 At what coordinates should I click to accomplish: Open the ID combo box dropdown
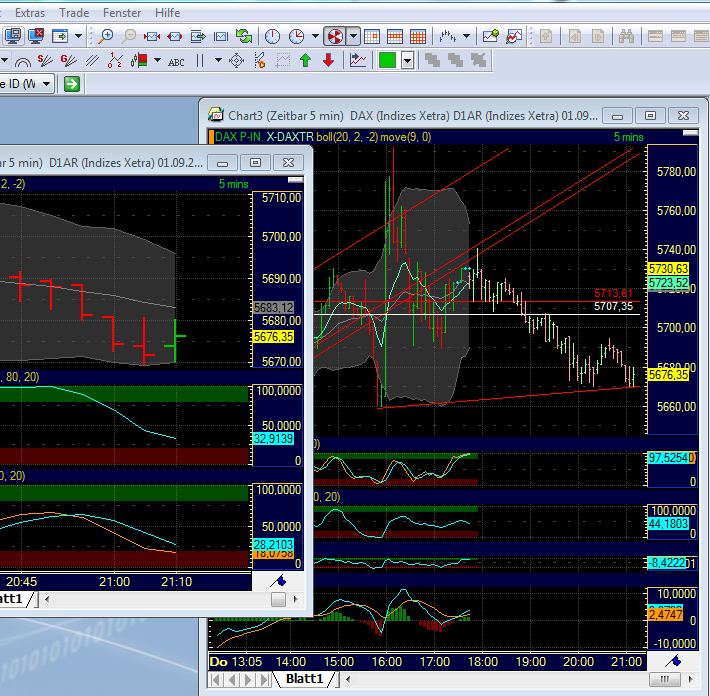click(46, 84)
